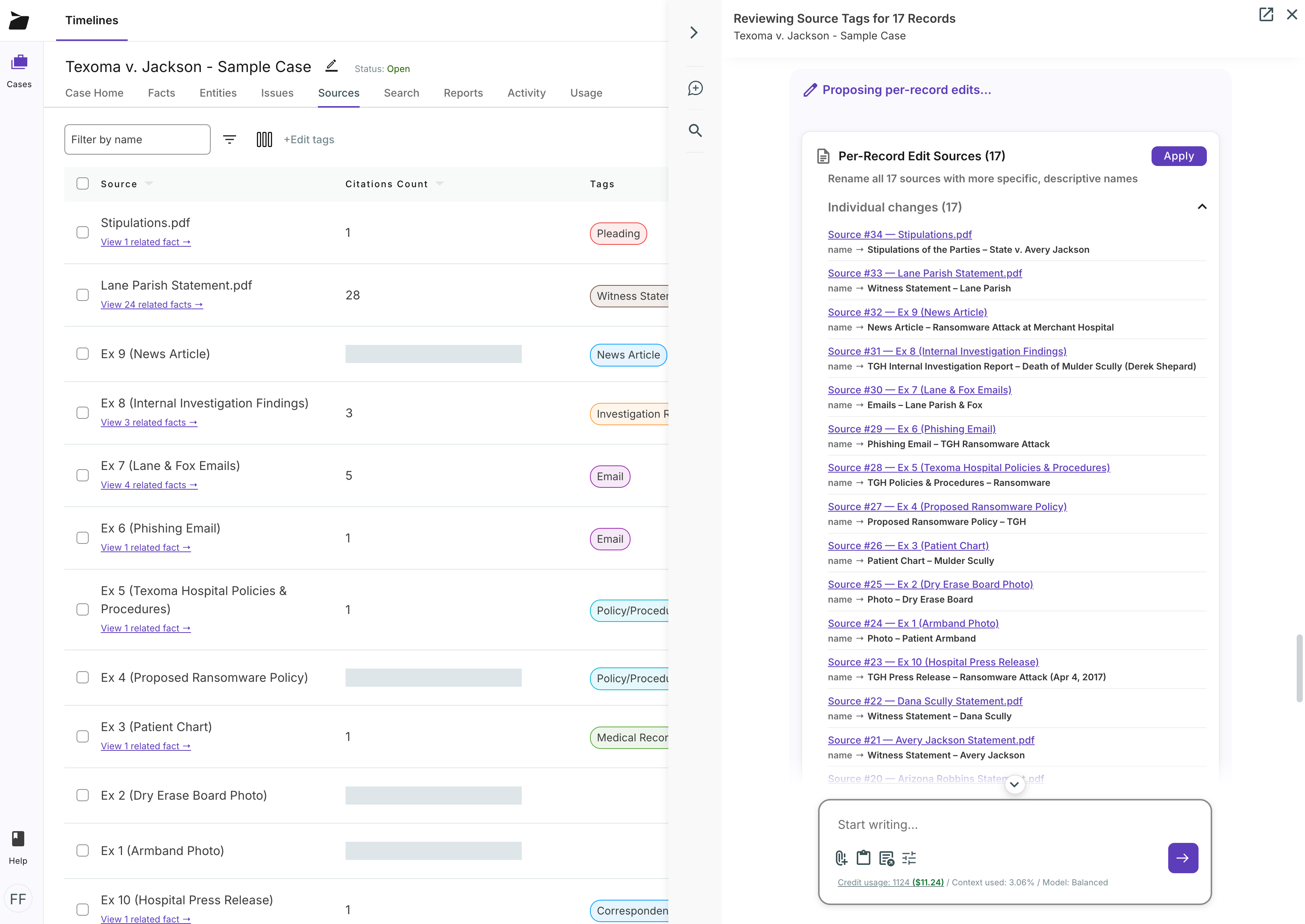This screenshot has width=1305, height=924.
Task: Click the attach file paperclip icon
Action: (x=841, y=858)
